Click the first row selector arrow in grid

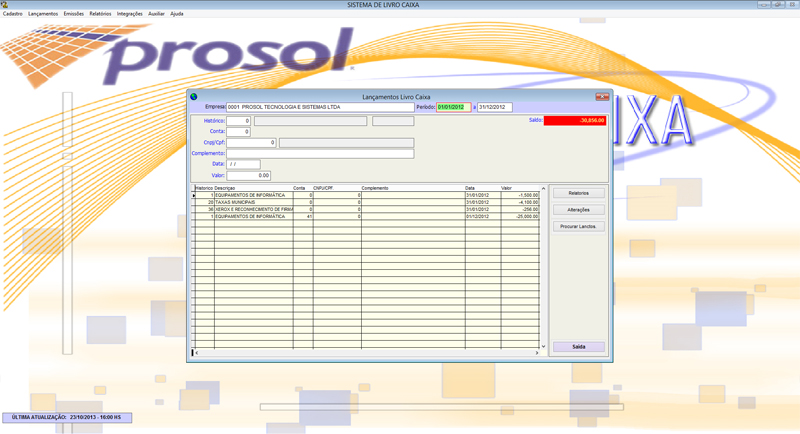(193, 195)
